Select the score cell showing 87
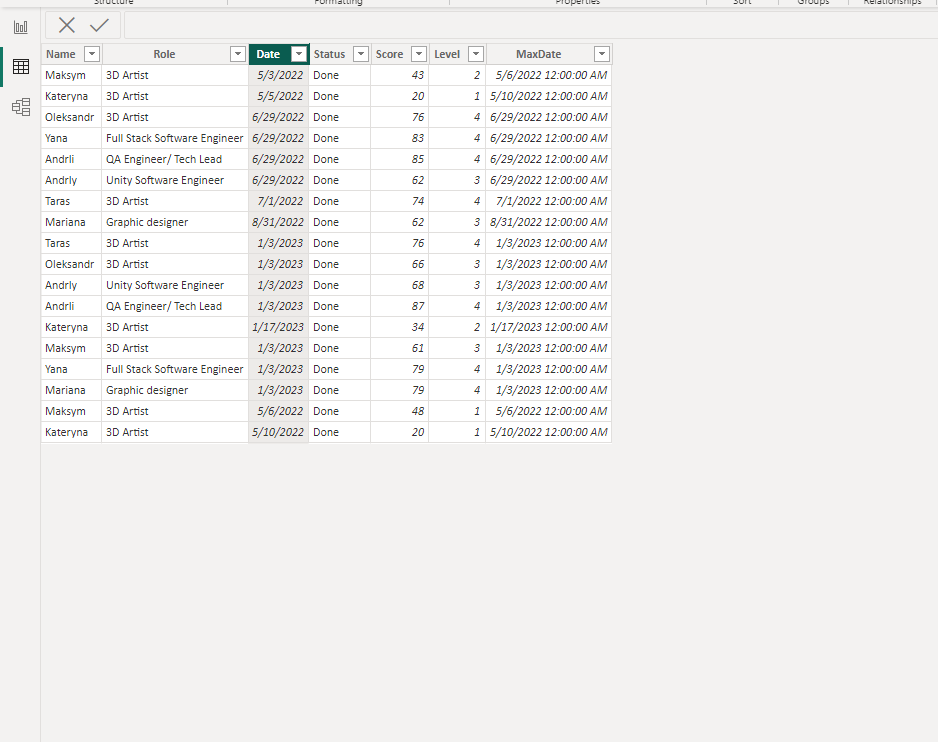Viewport: 938px width, 742px height. tap(400, 306)
